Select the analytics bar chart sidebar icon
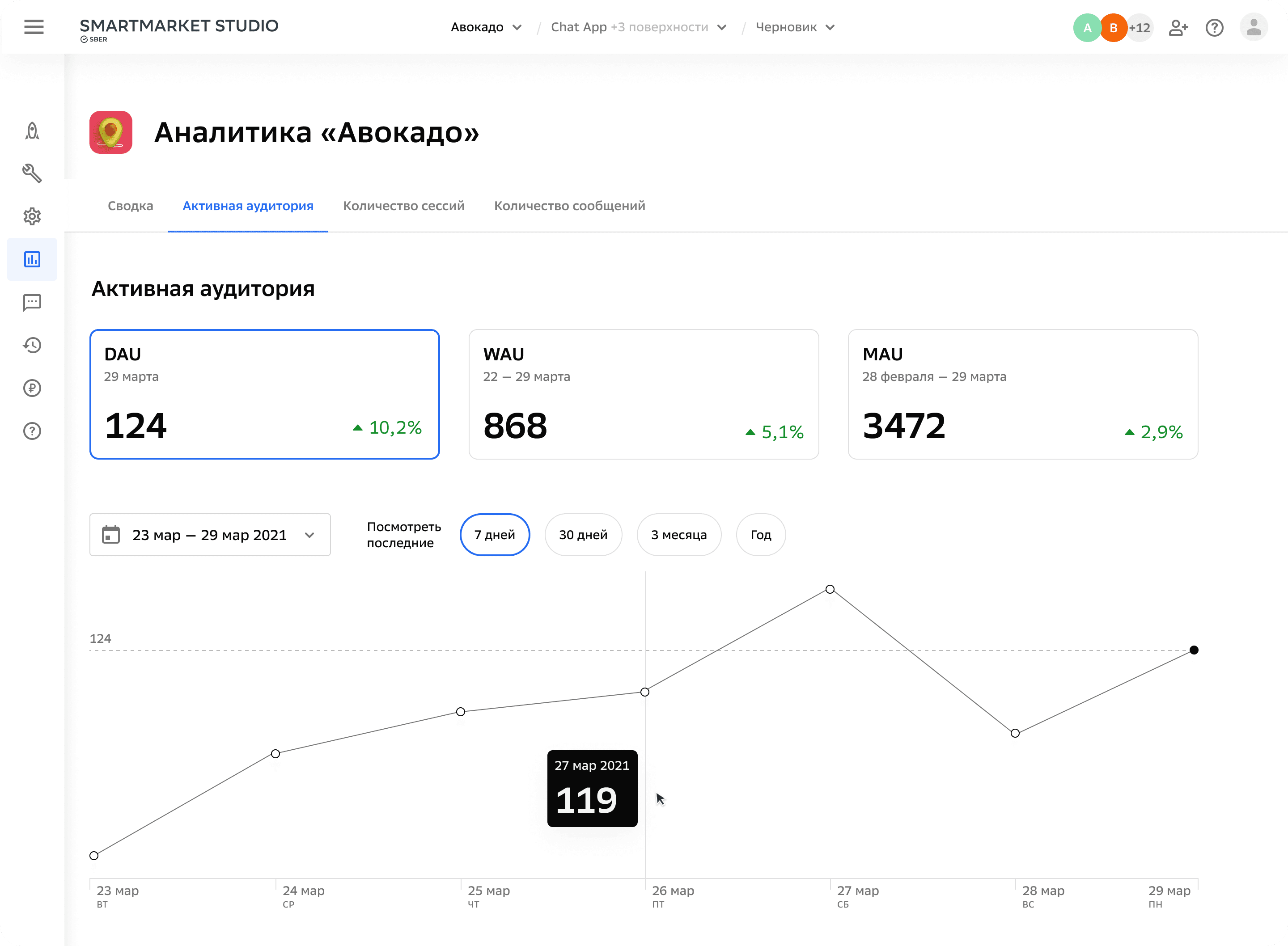This screenshot has width=1288, height=946. (32, 259)
